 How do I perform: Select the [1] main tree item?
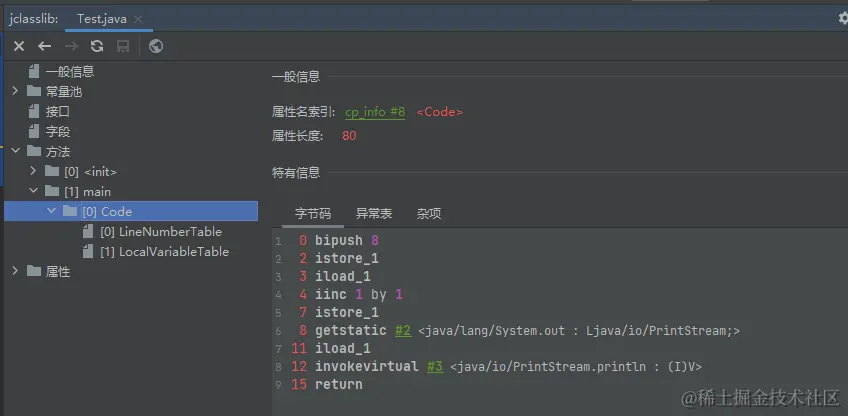tap(88, 192)
